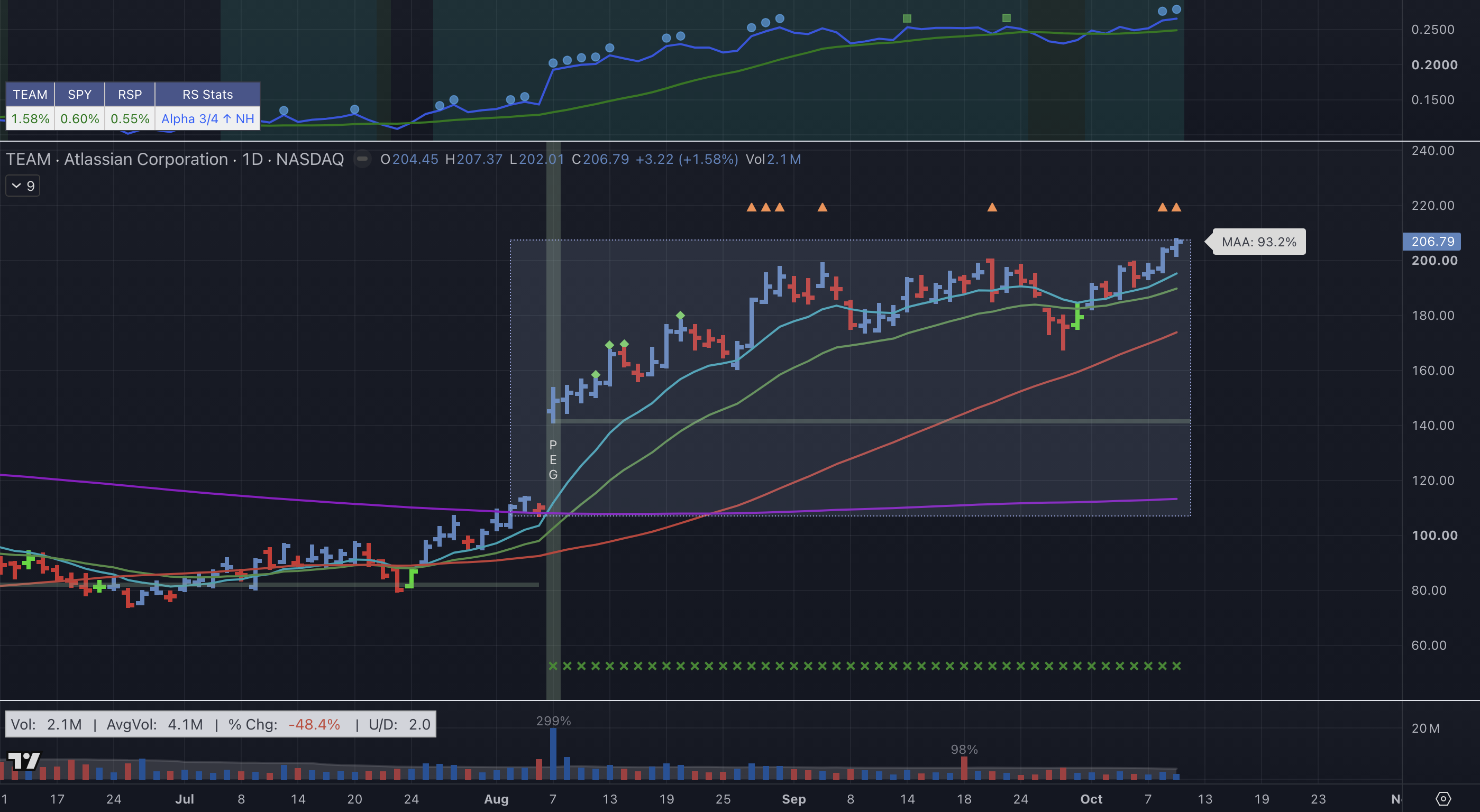1480x812 pixels.
Task: Click the MAA: 93.2% label
Action: (x=1258, y=242)
